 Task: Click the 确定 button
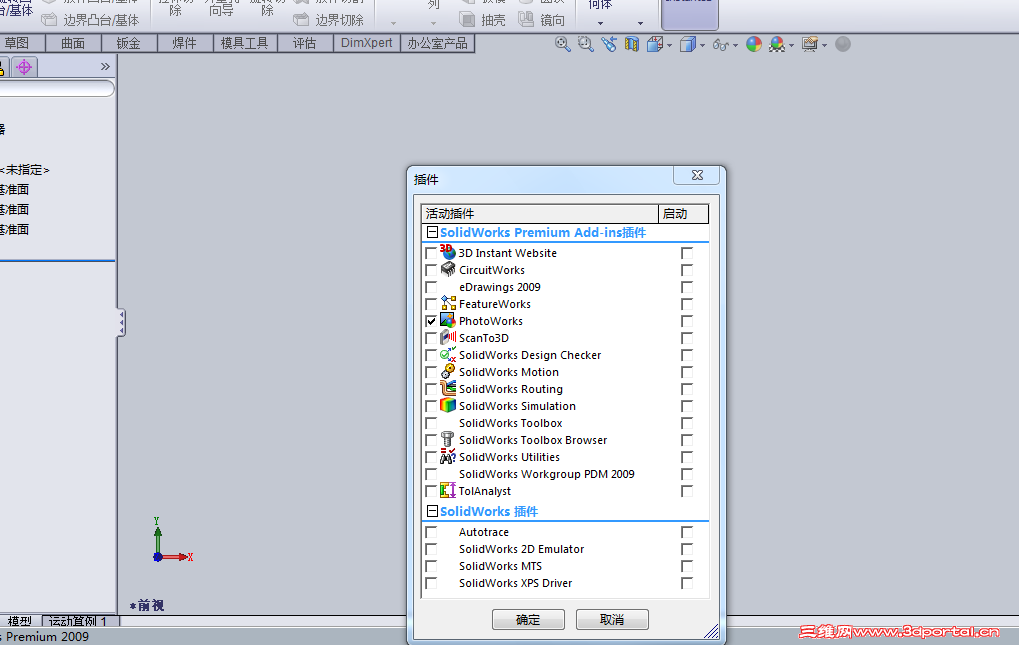pos(528,620)
